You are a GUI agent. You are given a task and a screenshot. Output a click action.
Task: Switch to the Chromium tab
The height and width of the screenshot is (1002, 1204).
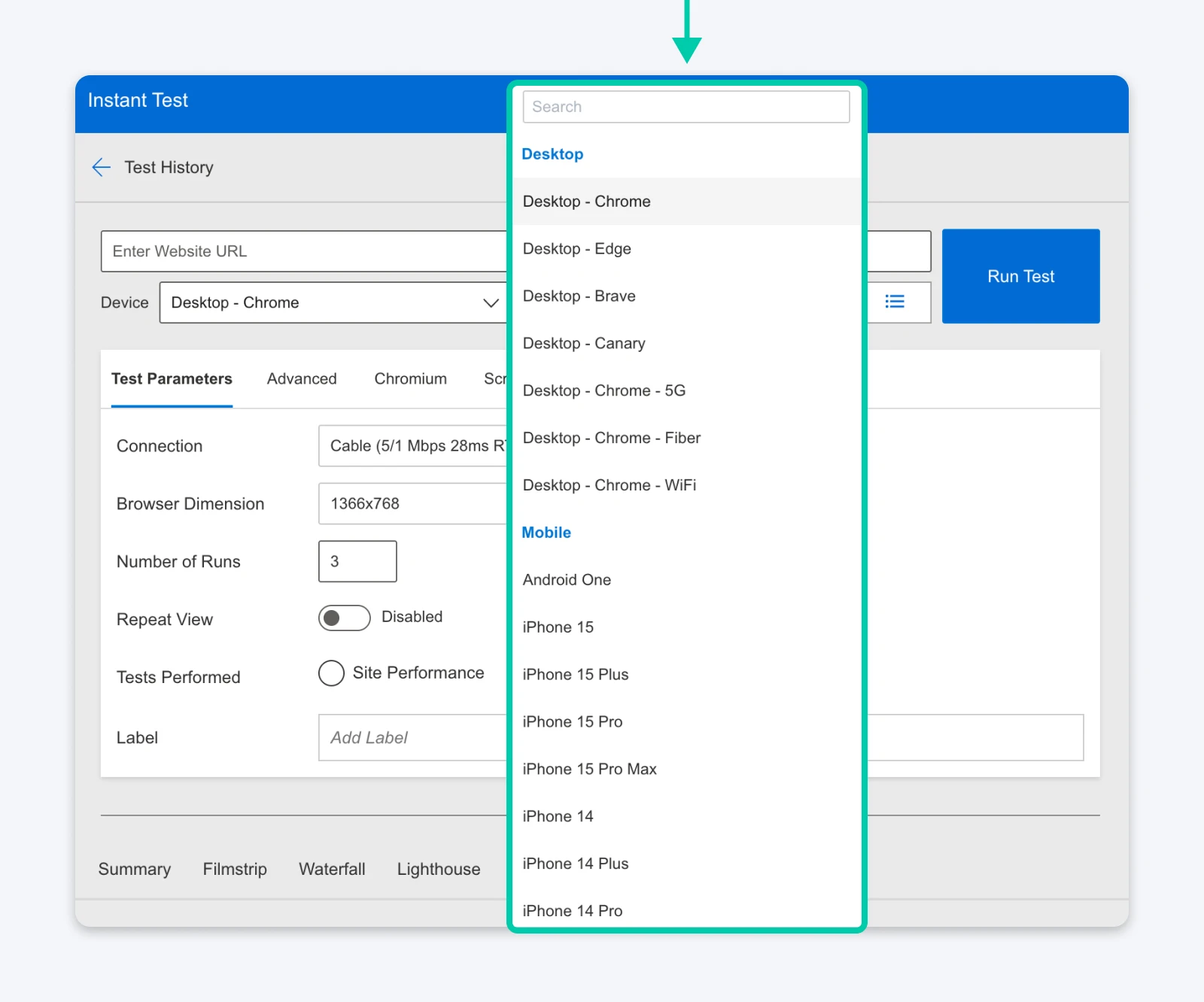[410, 378]
